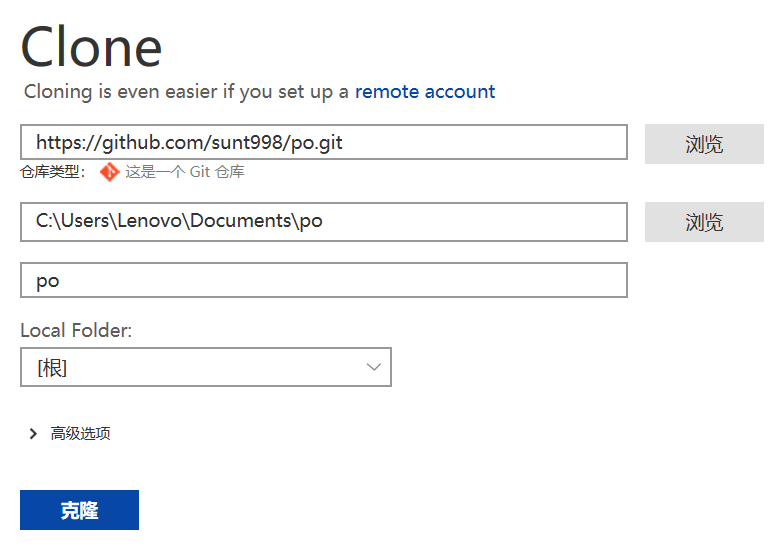Click the 仓库类型 label
This screenshot has width=777, height=547.
tap(53, 172)
